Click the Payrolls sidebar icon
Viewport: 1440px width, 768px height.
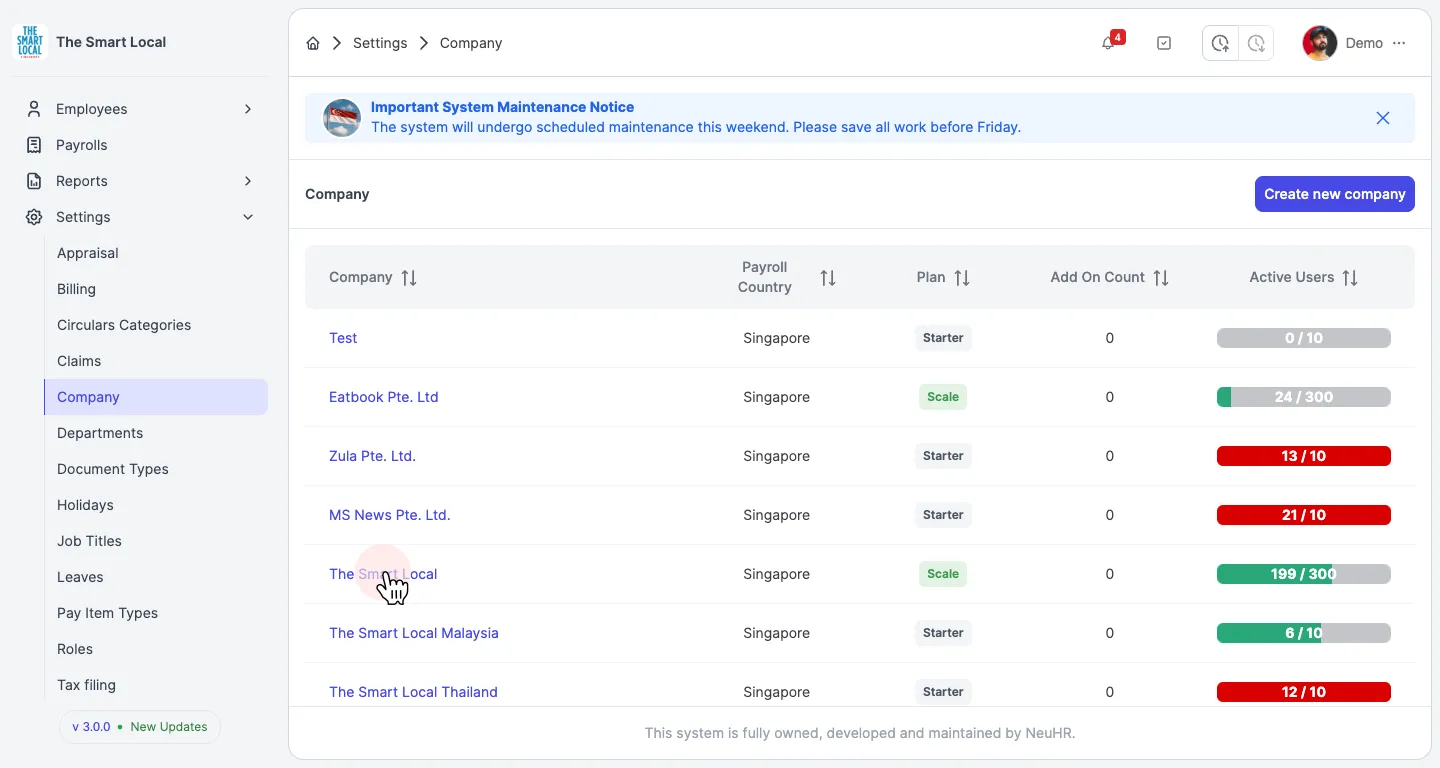(34, 145)
